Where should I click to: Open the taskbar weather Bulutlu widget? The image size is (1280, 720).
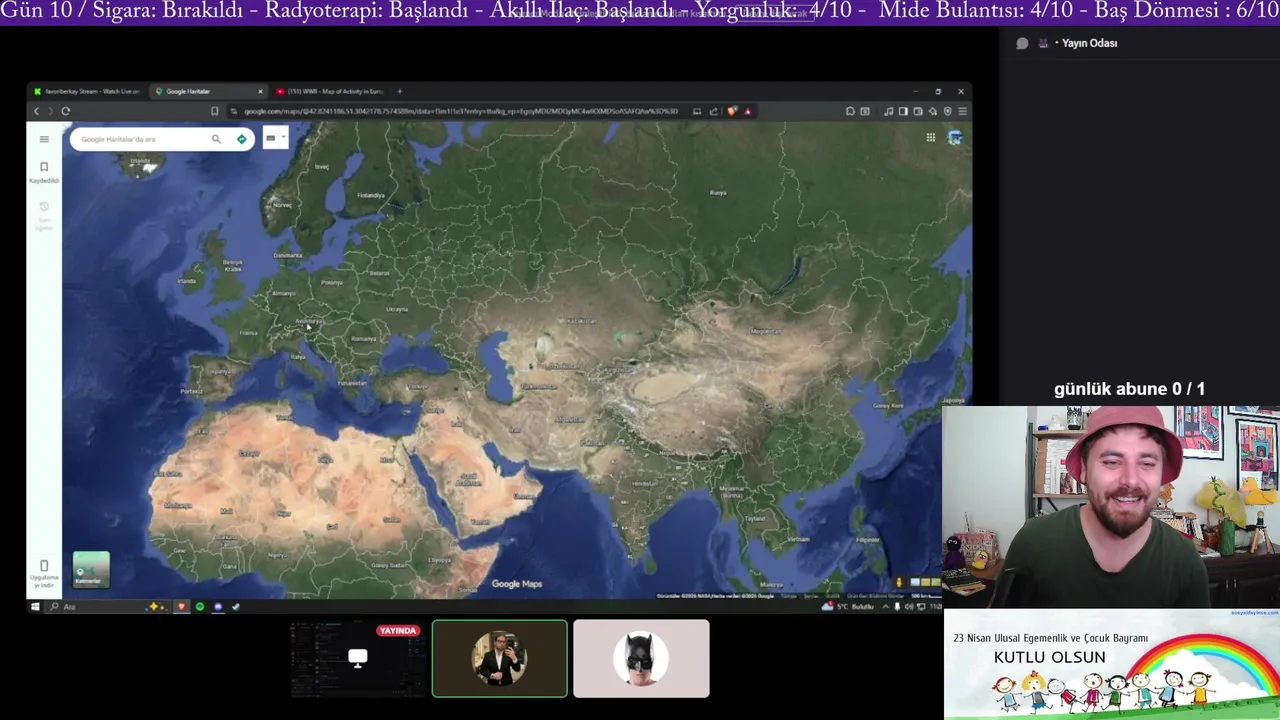pyautogui.click(x=848, y=606)
